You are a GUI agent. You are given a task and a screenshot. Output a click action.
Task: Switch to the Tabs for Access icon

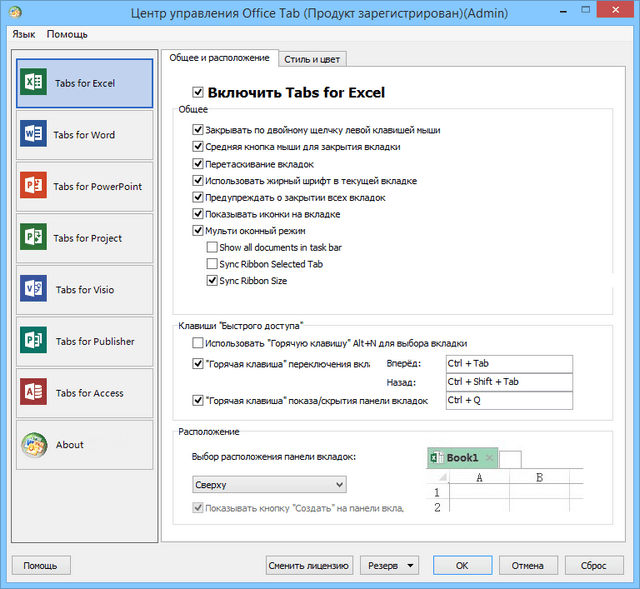click(34, 393)
